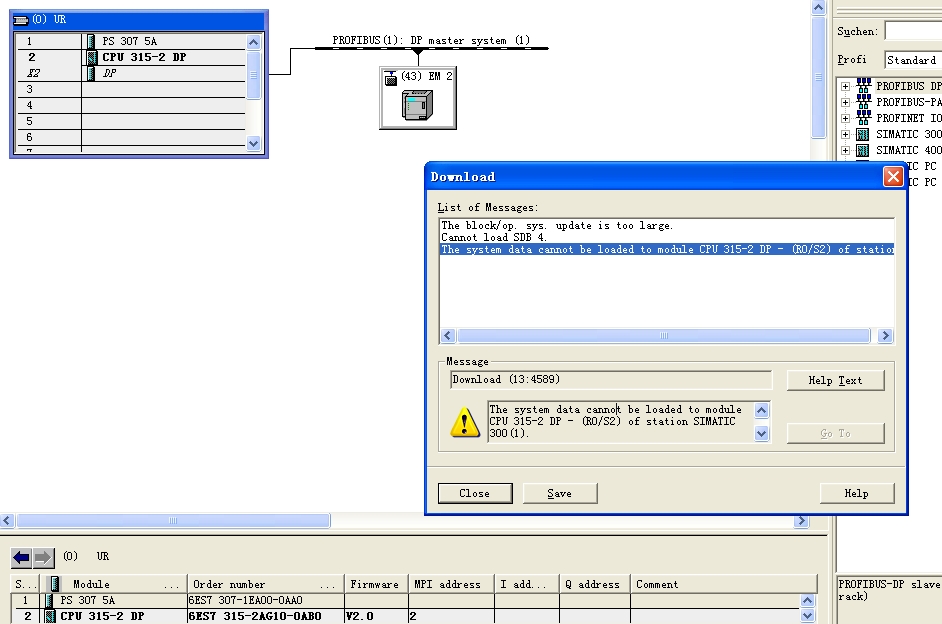Screen dimensions: 942x624
Task: Click the Save button in Download dialog
Action: coord(560,493)
